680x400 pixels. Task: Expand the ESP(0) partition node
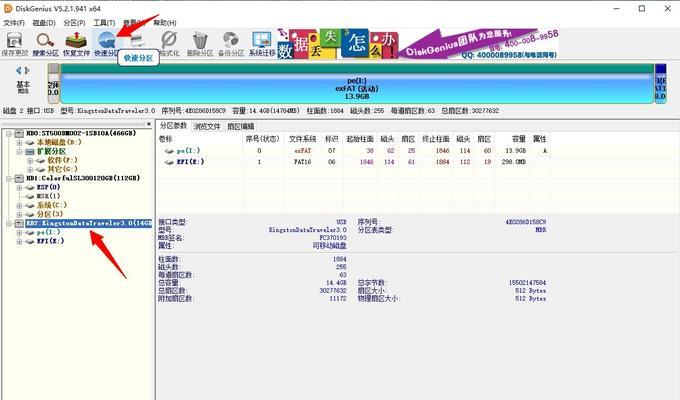point(19,187)
